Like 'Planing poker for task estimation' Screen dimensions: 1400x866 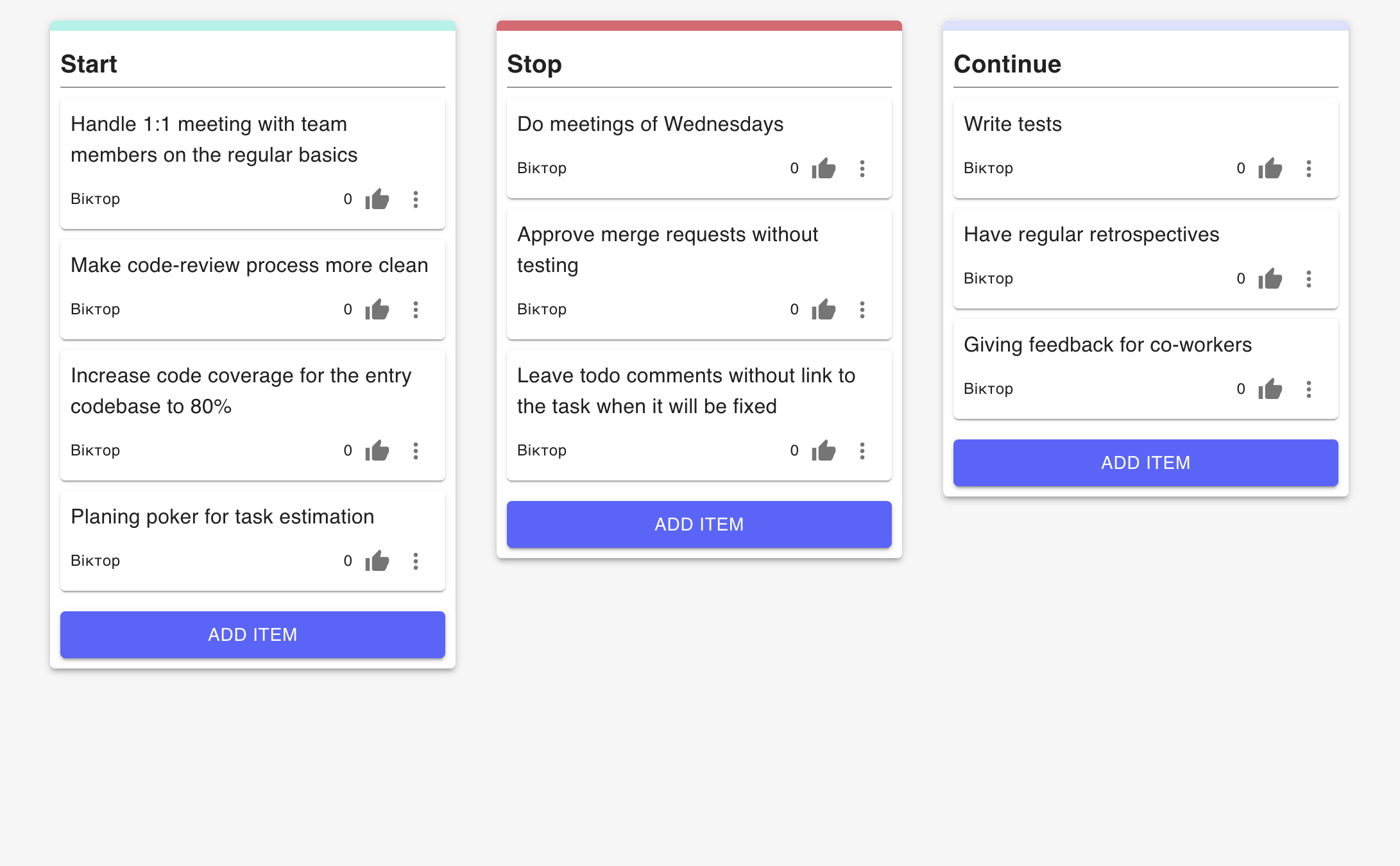[x=377, y=561]
